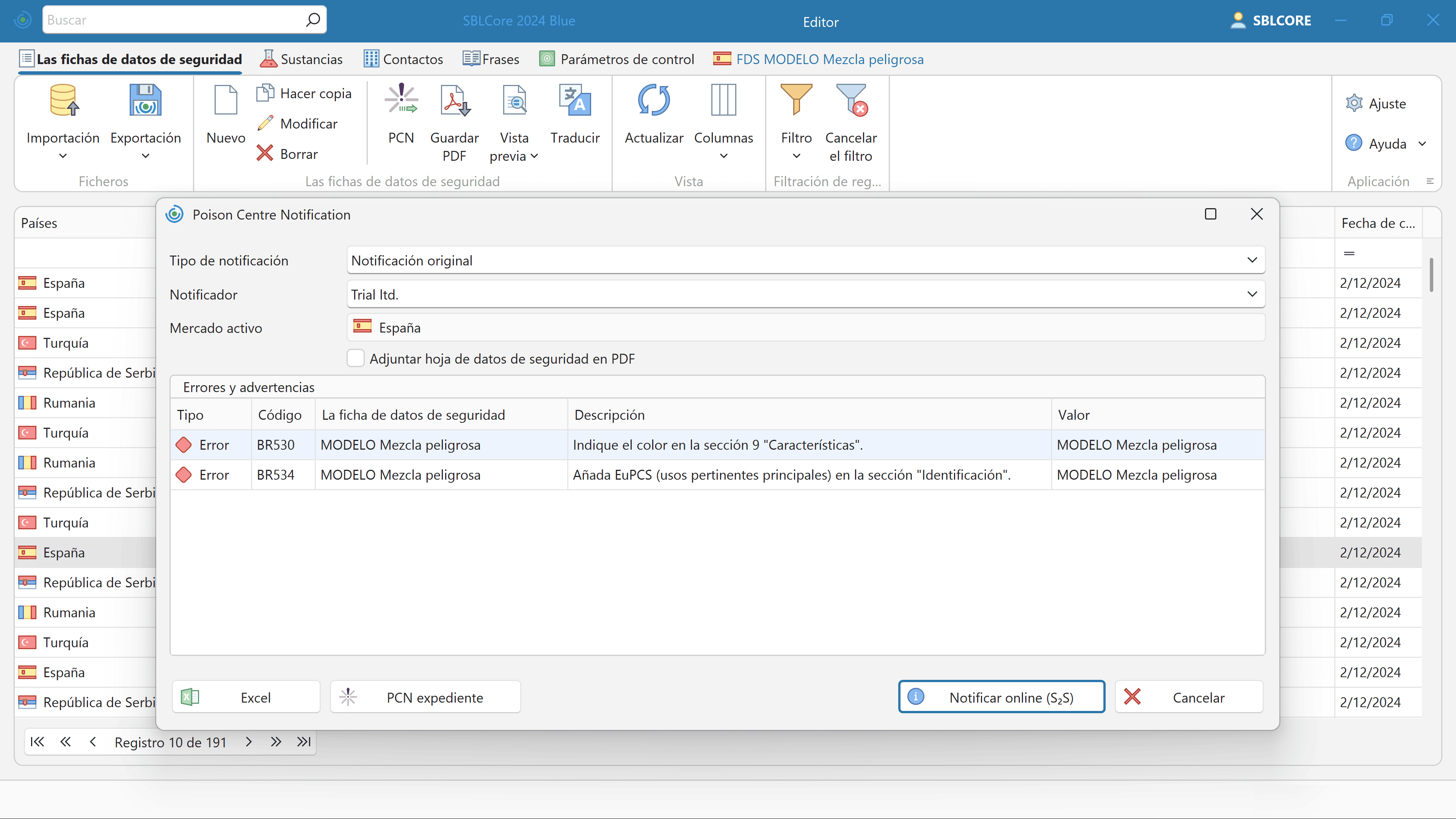The image size is (1456, 819).
Task: Click Guardar PDF icon
Action: coord(455,100)
